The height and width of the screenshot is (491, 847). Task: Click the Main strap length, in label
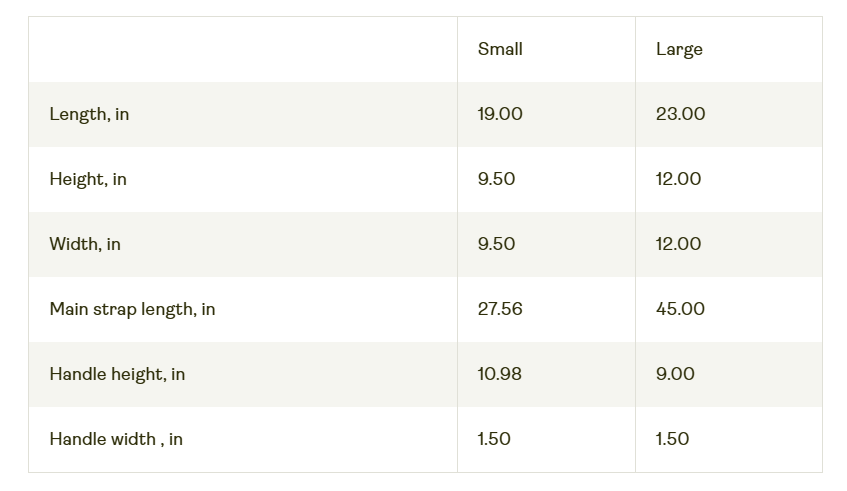tap(132, 310)
